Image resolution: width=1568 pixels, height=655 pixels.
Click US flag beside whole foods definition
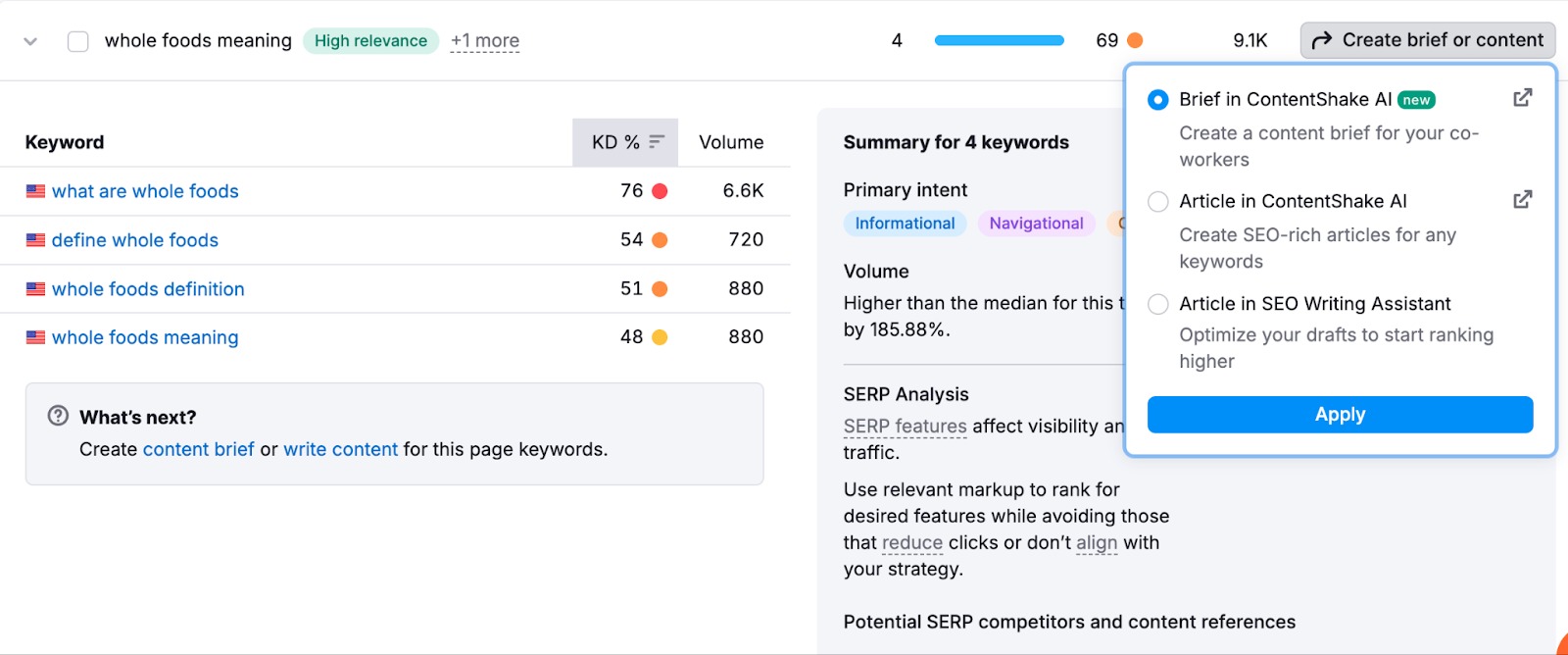point(35,289)
